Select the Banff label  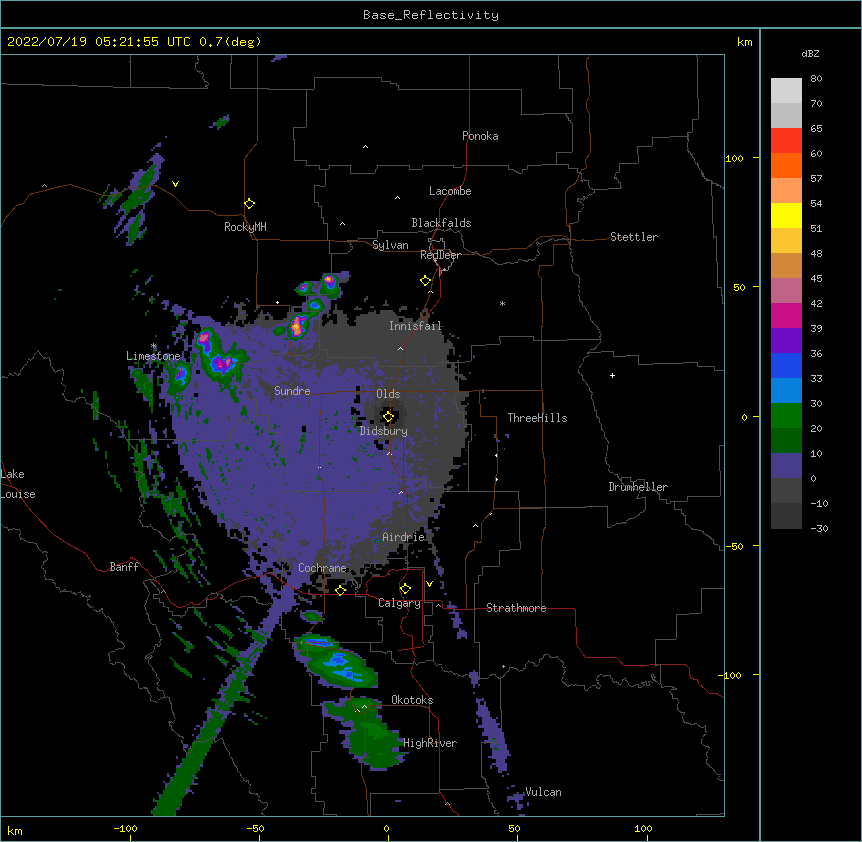124,567
